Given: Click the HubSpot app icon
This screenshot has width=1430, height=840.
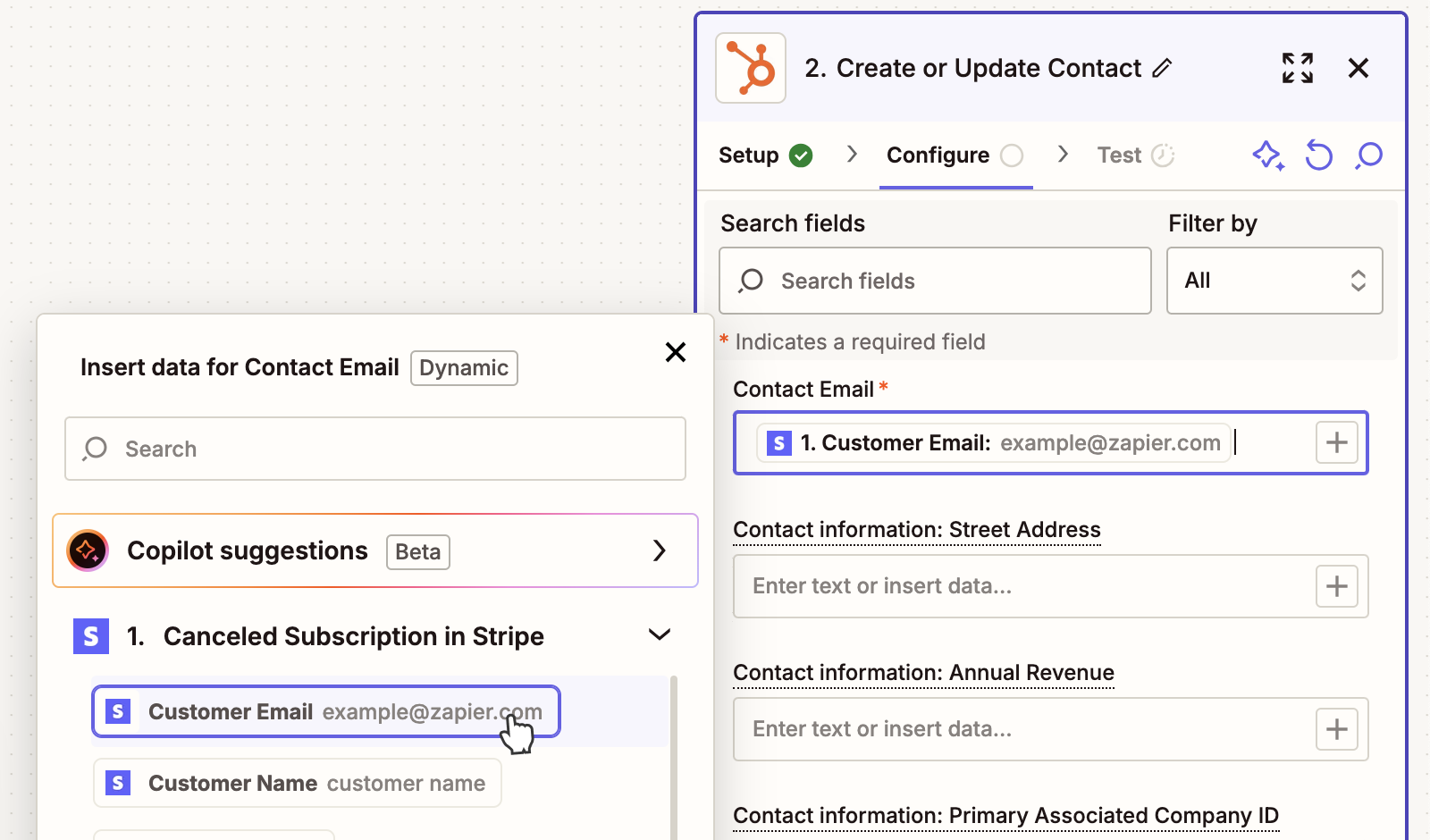Looking at the screenshot, I should [x=751, y=68].
